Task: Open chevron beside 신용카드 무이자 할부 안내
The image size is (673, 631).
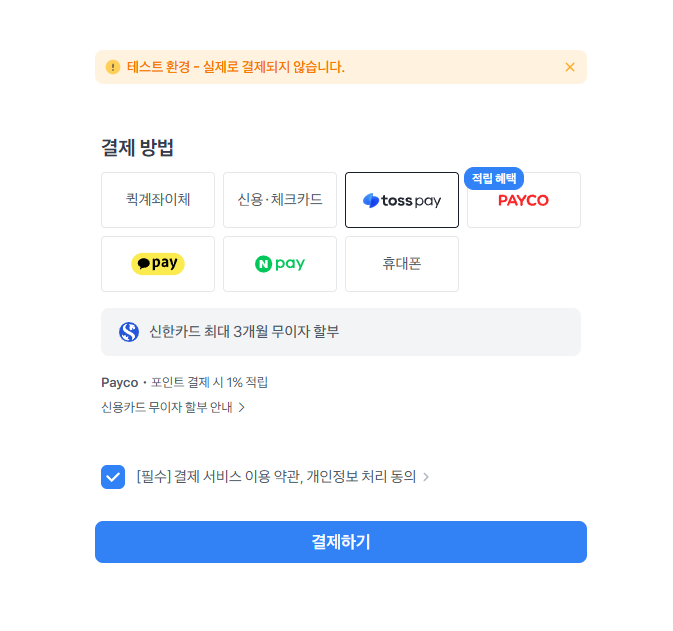Action: (242, 407)
